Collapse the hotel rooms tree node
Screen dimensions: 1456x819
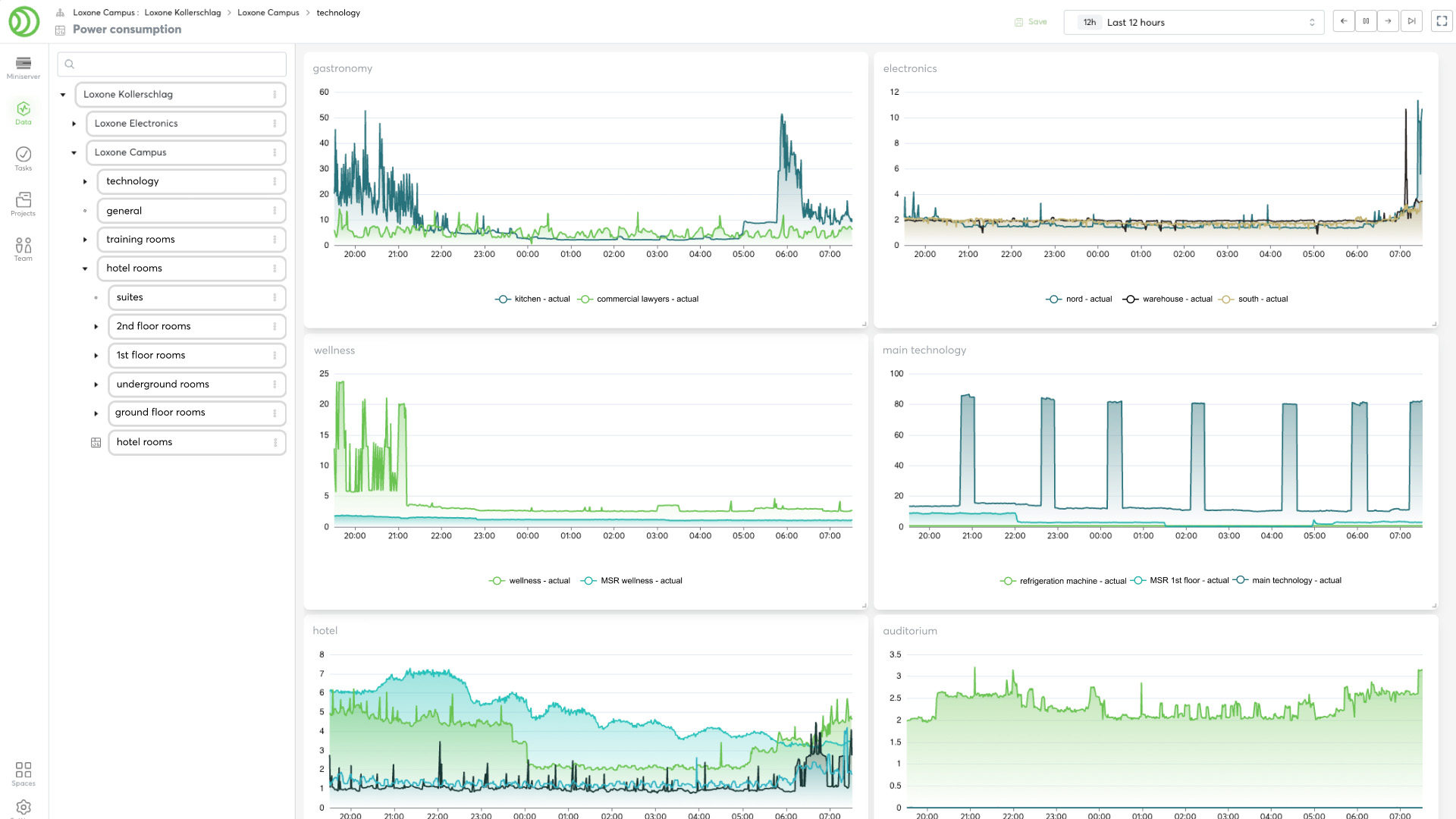[85, 268]
